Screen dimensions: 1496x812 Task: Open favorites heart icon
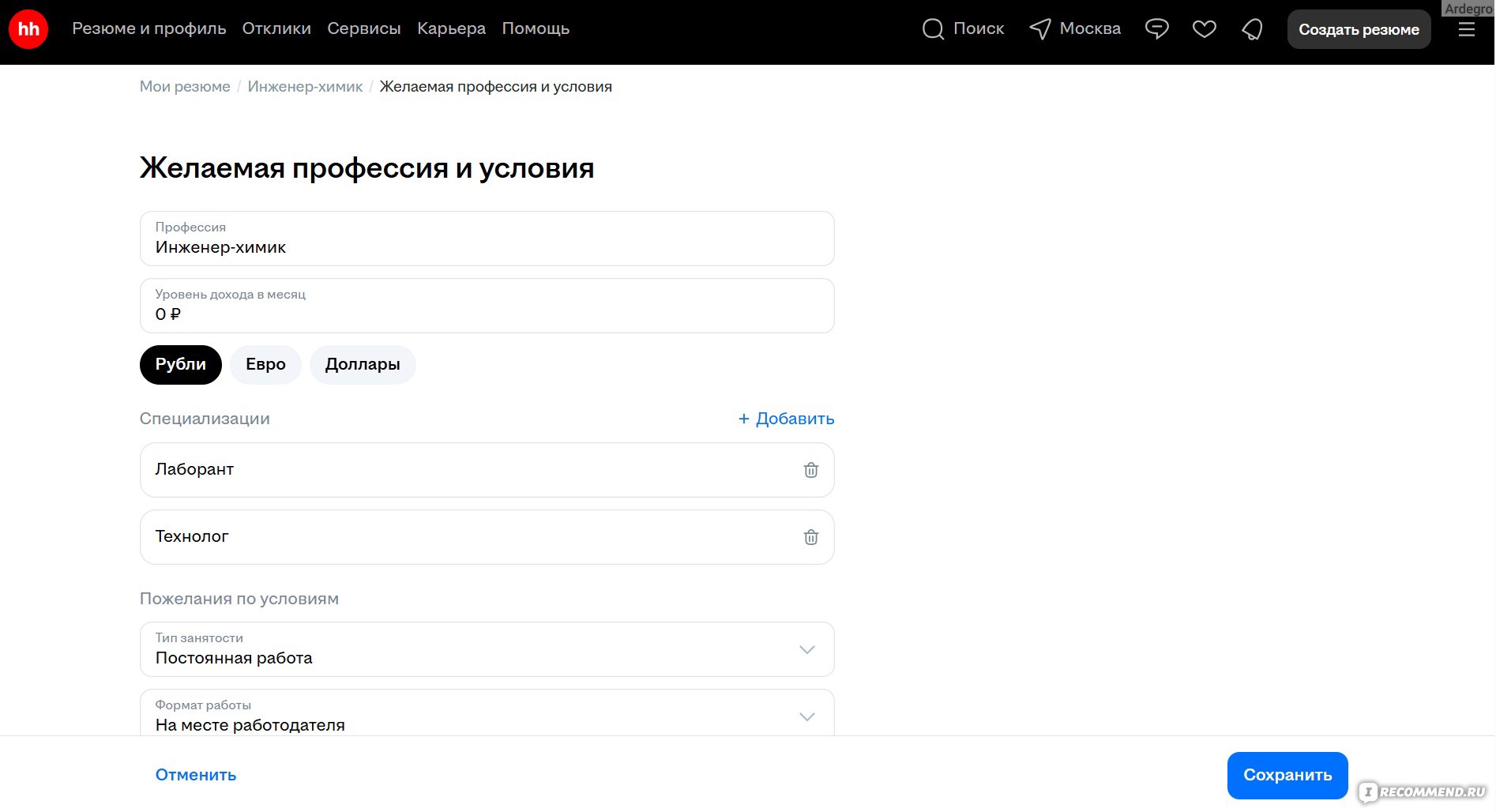click(x=1204, y=29)
